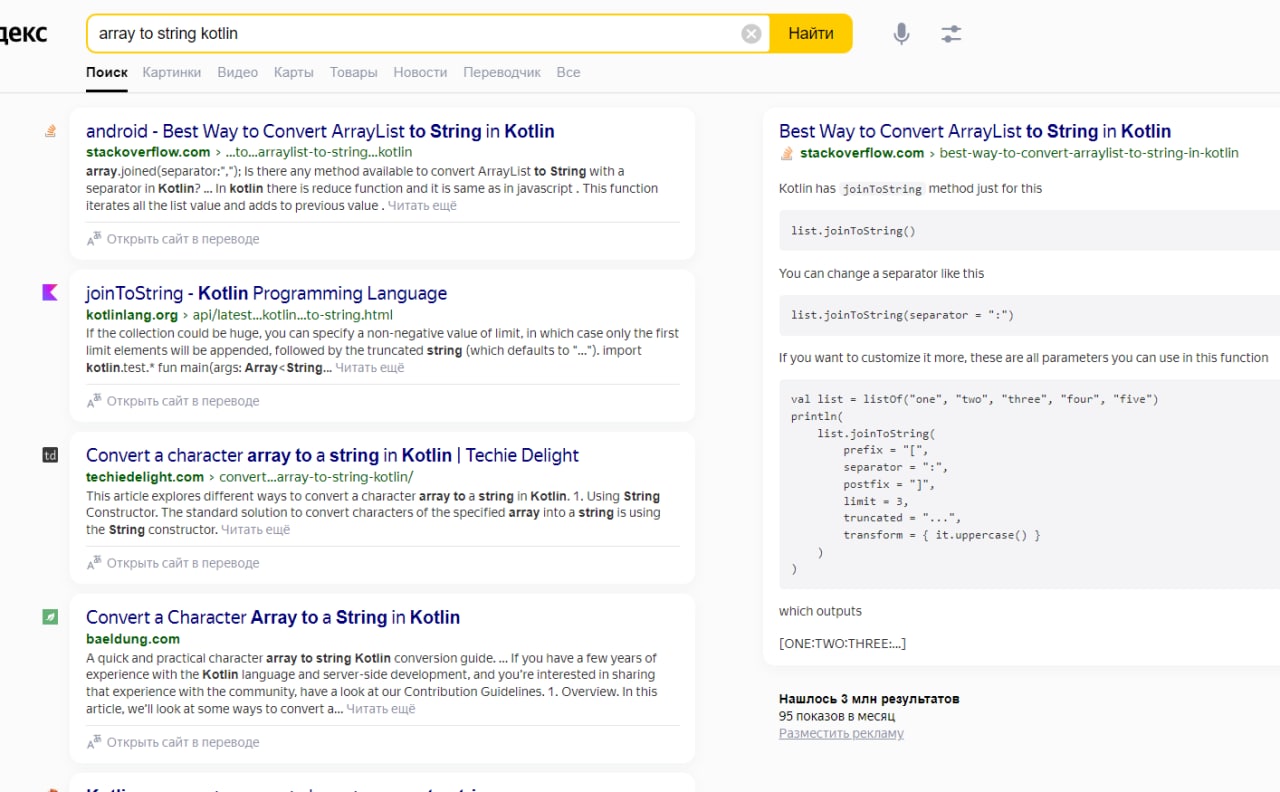
Task: Switch to the Видео tab
Action: (x=238, y=72)
